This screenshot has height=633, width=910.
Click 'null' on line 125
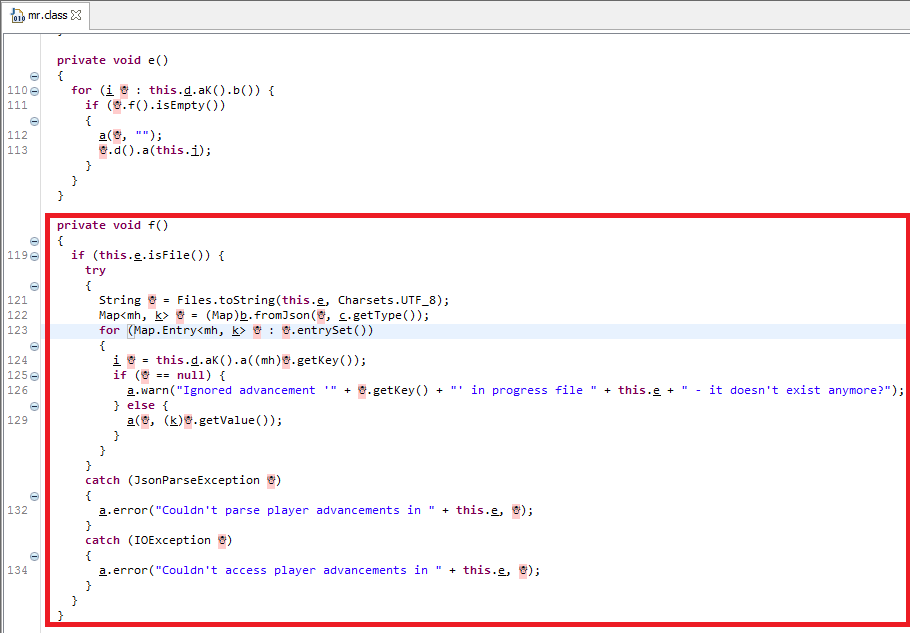(x=190, y=375)
